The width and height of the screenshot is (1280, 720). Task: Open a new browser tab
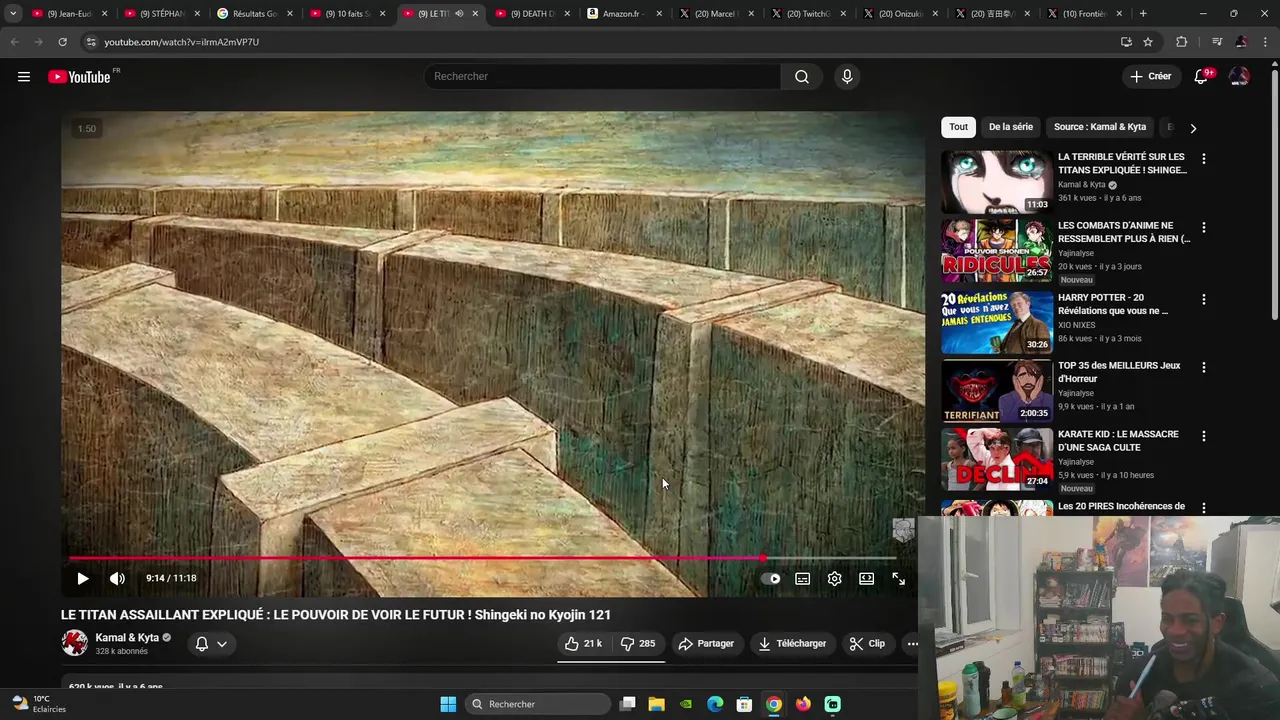(x=1143, y=14)
